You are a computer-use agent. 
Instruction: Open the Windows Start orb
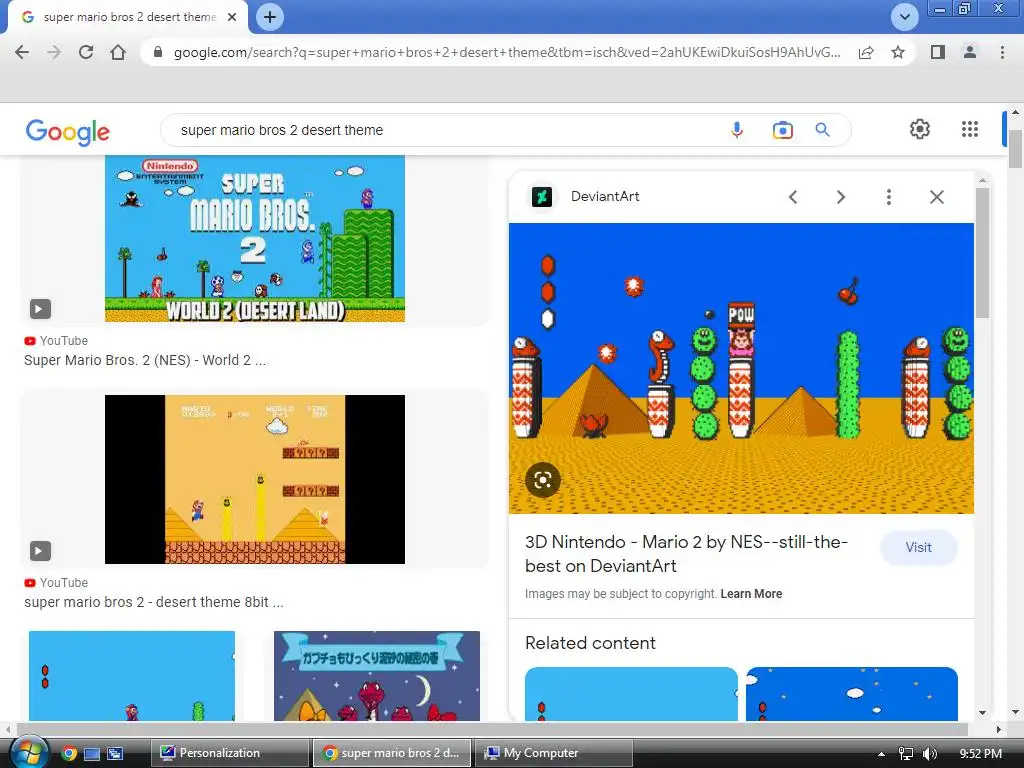(29, 752)
